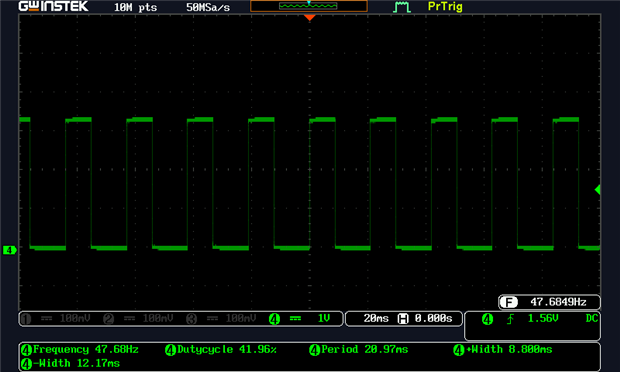Click the H horizontal position icon

(403, 319)
